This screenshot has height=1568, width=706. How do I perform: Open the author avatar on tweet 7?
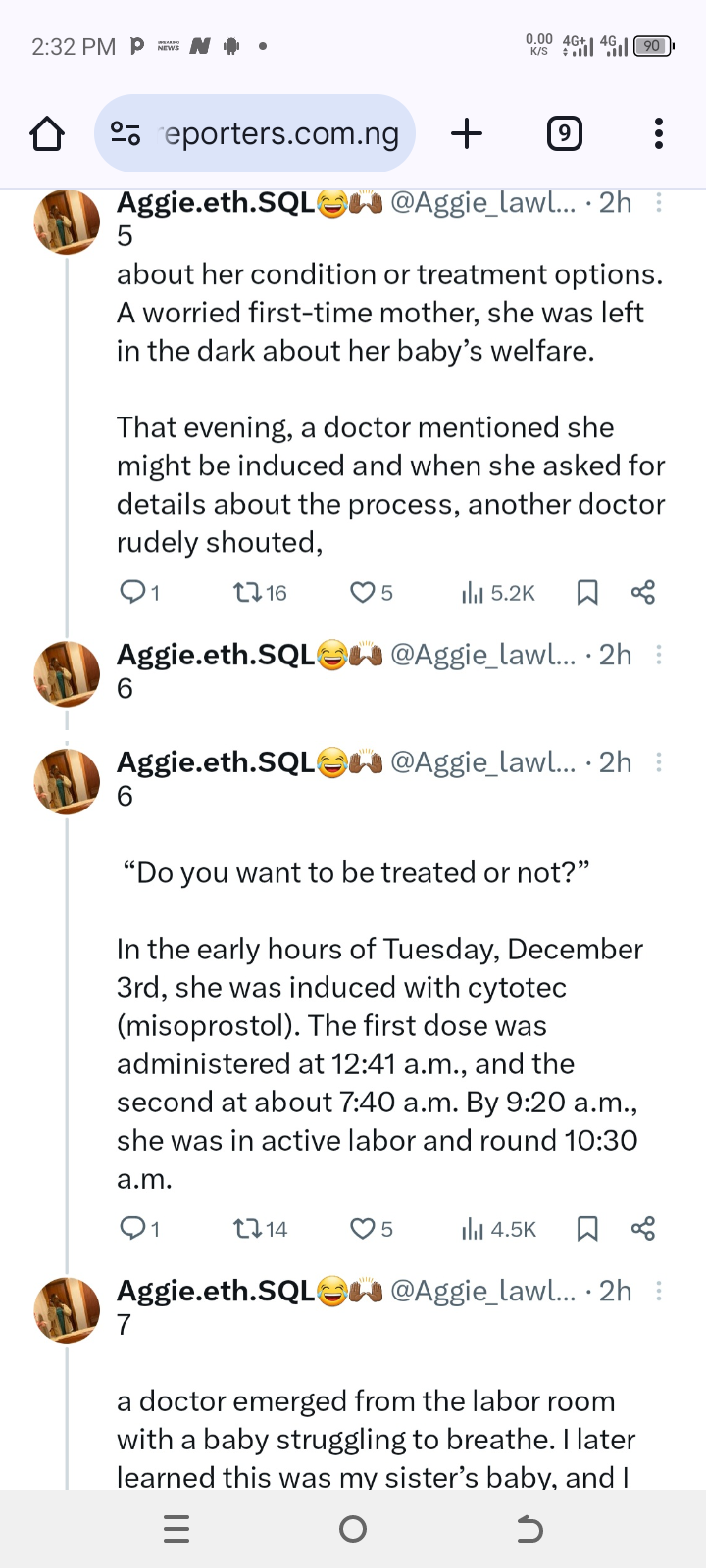[67, 1309]
